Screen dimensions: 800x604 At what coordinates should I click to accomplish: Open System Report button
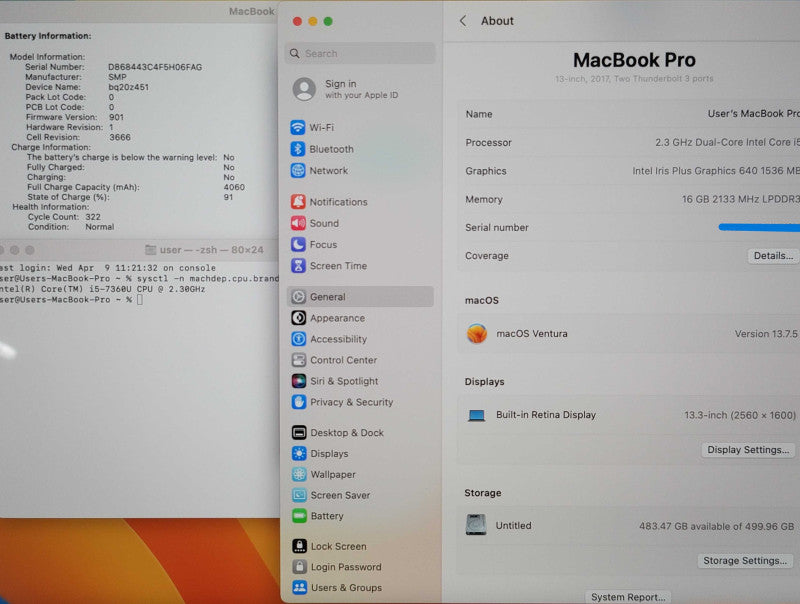click(628, 597)
